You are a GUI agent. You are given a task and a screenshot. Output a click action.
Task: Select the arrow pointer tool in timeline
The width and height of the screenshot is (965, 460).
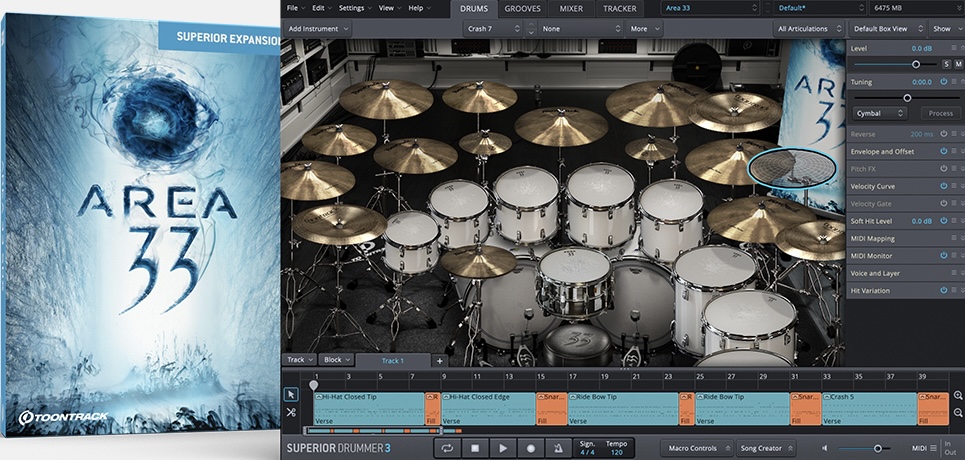point(292,395)
